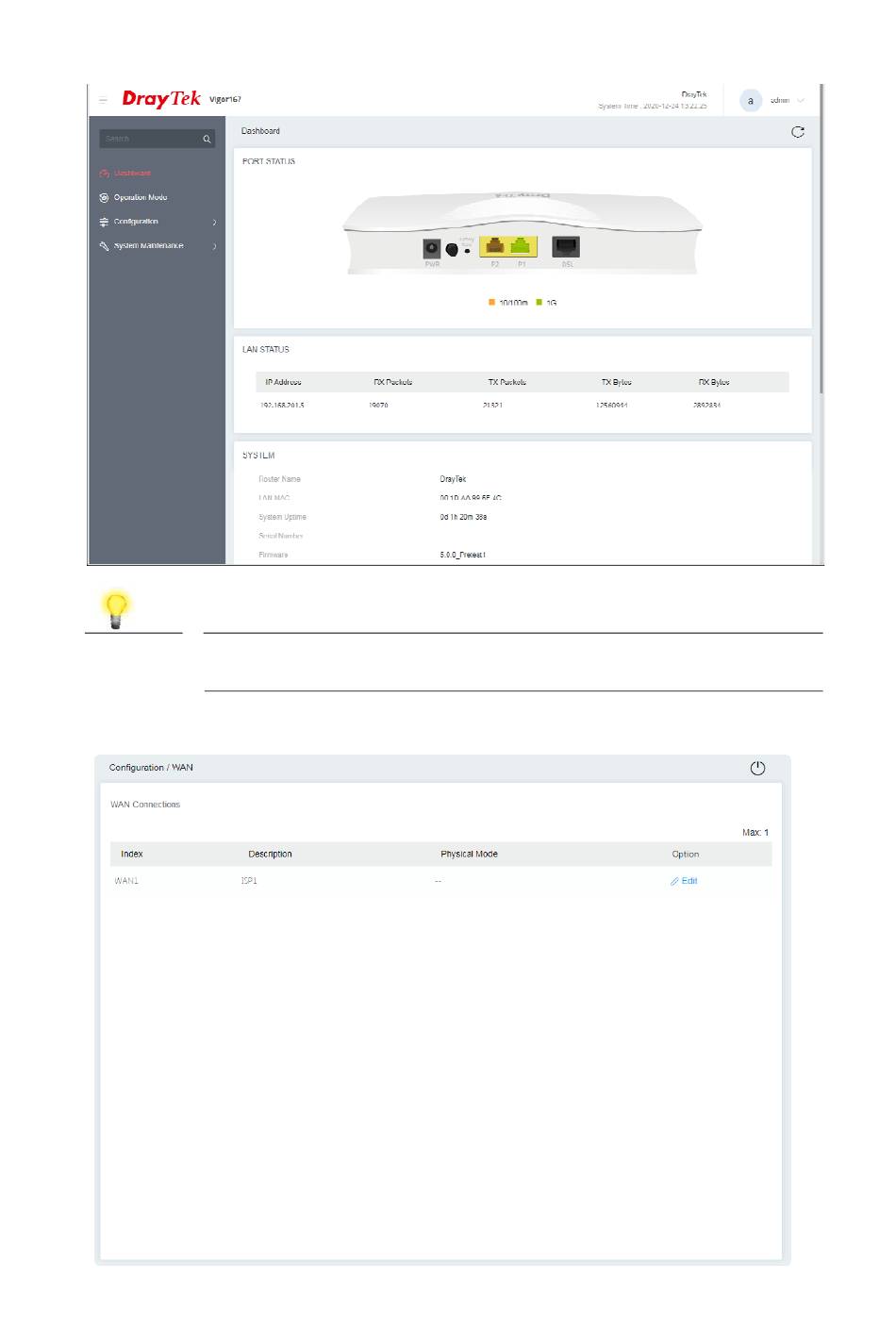Click the round power button on the router image
896x1329 pixels.
click(x=452, y=250)
